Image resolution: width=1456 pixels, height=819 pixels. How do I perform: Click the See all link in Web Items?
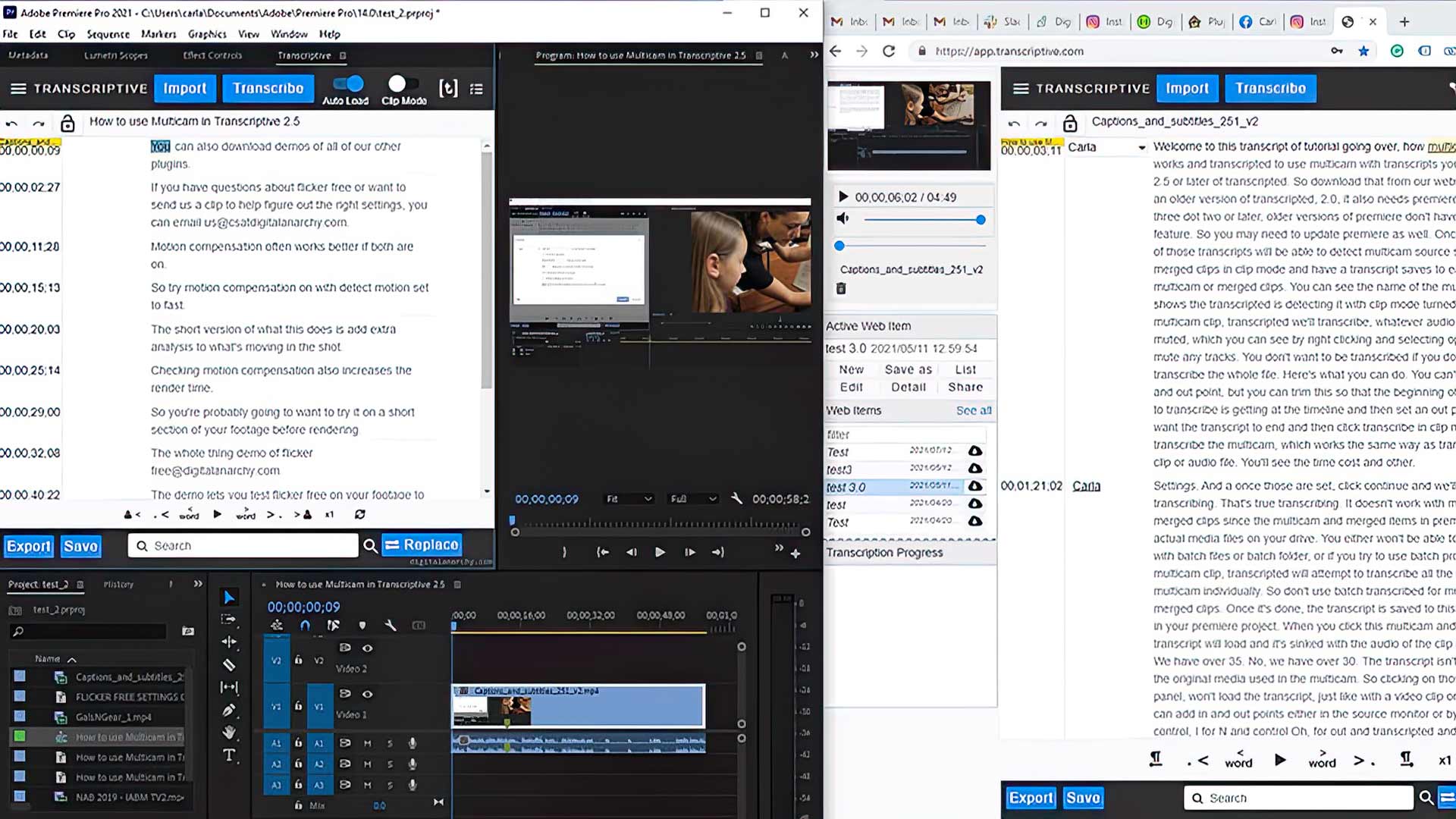click(x=973, y=411)
